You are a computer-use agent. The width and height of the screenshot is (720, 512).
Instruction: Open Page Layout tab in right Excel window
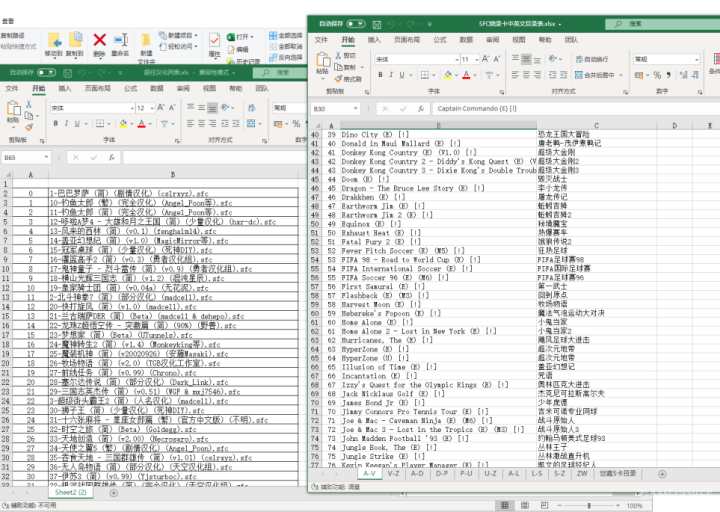point(406,40)
